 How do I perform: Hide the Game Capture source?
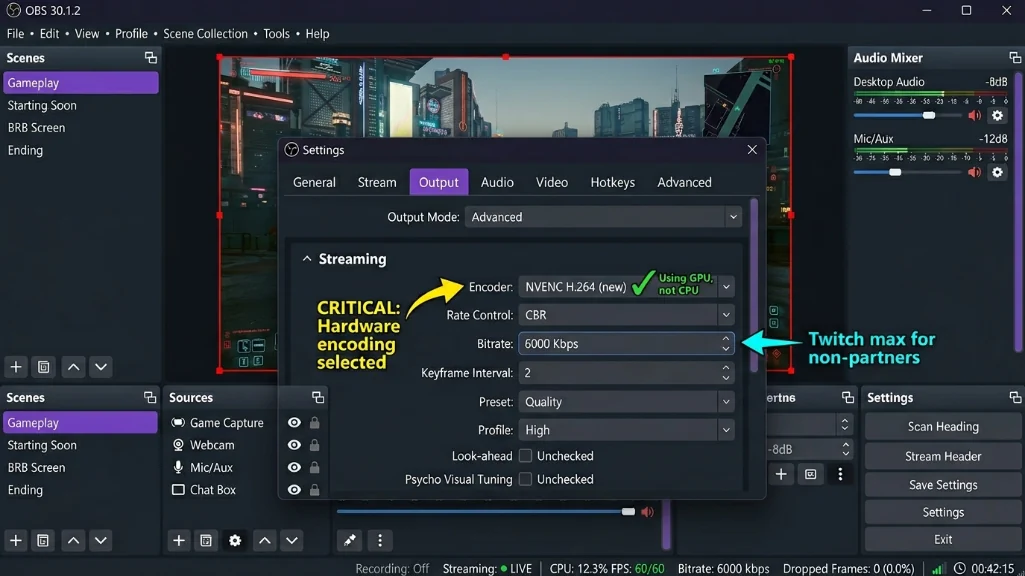click(x=294, y=423)
